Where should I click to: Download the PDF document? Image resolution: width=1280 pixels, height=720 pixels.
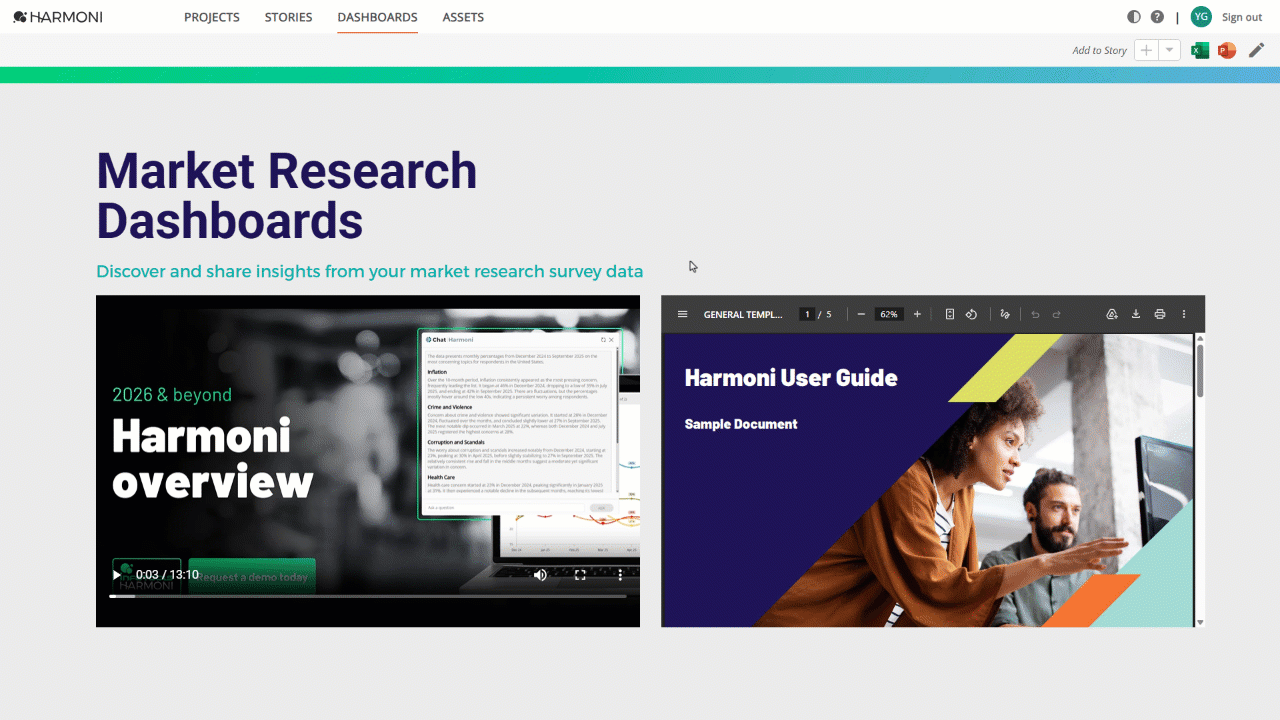1136,314
